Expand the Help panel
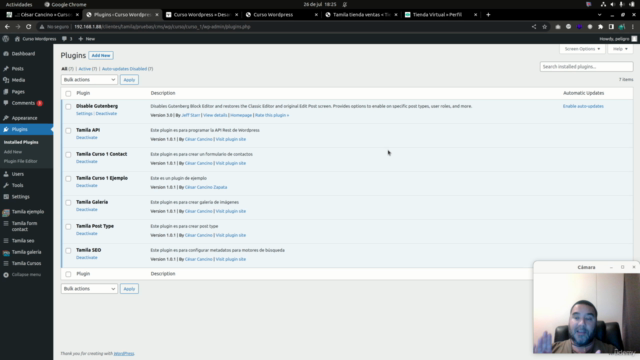Screen dimensions: 640x360 (620, 49)
